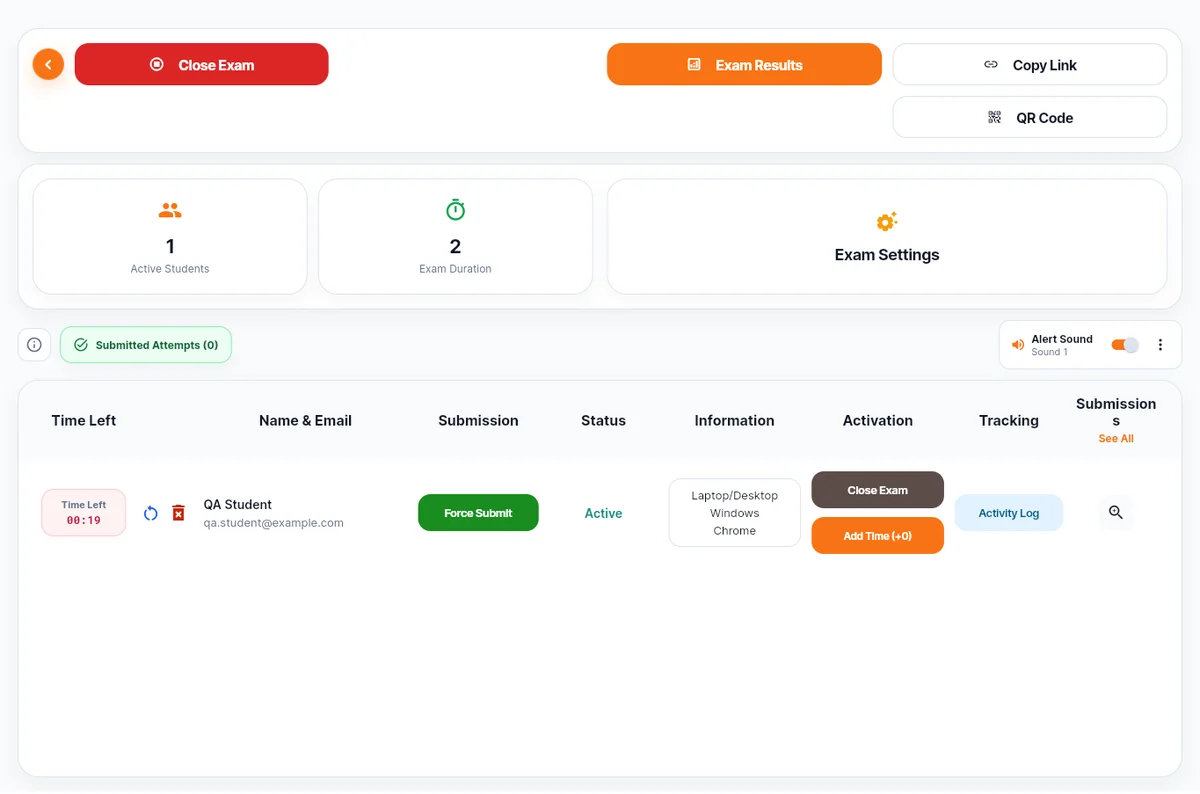Viewport: 1200px width, 794px height.
Task: Show the QR Code
Action: click(x=1029, y=117)
